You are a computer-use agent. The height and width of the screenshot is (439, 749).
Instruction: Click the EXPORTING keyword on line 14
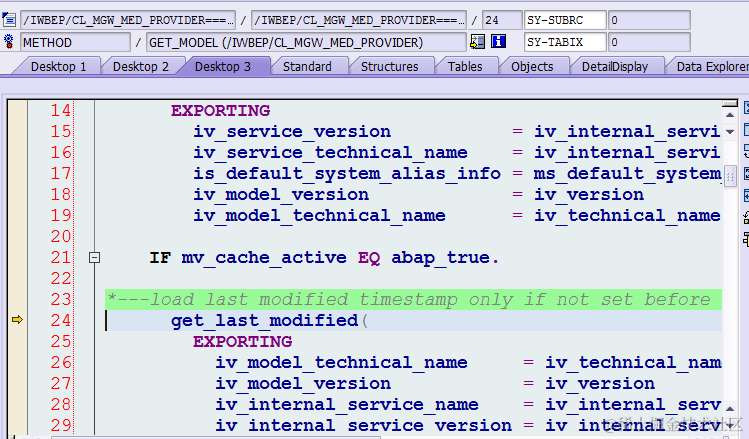coord(220,111)
